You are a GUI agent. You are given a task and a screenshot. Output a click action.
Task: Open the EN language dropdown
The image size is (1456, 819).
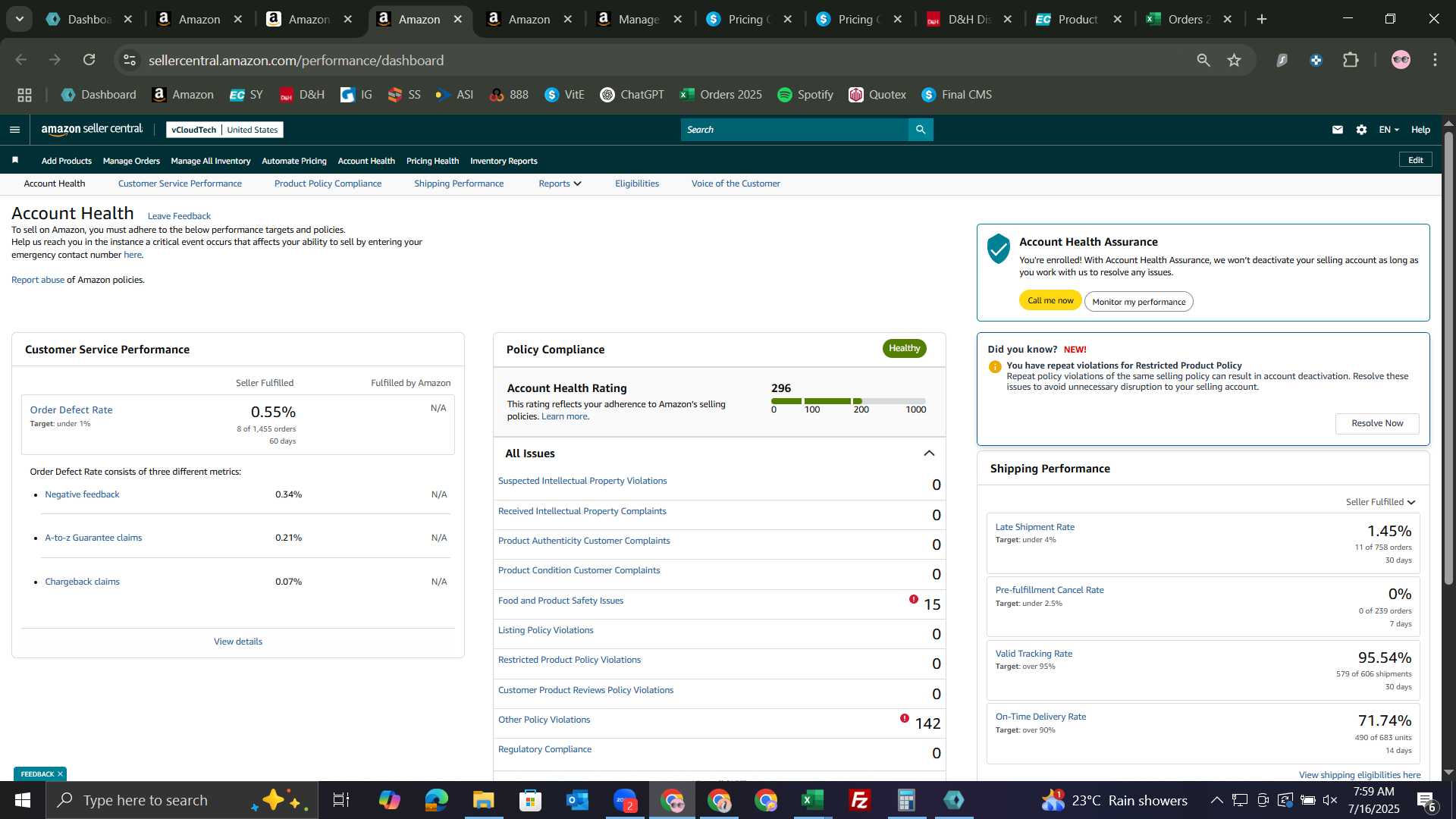tap(1389, 130)
